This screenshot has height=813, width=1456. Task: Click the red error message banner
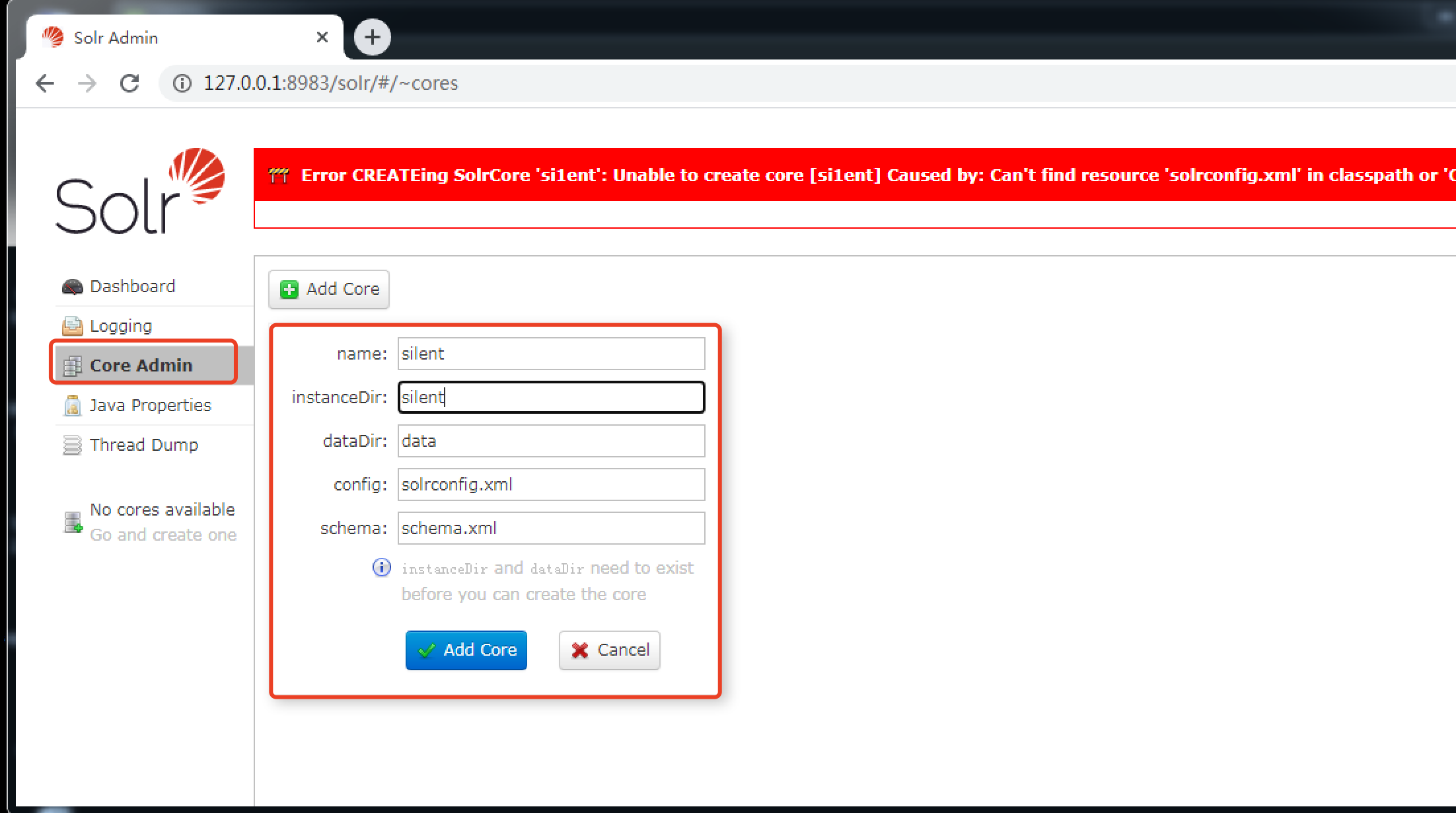pos(855,175)
